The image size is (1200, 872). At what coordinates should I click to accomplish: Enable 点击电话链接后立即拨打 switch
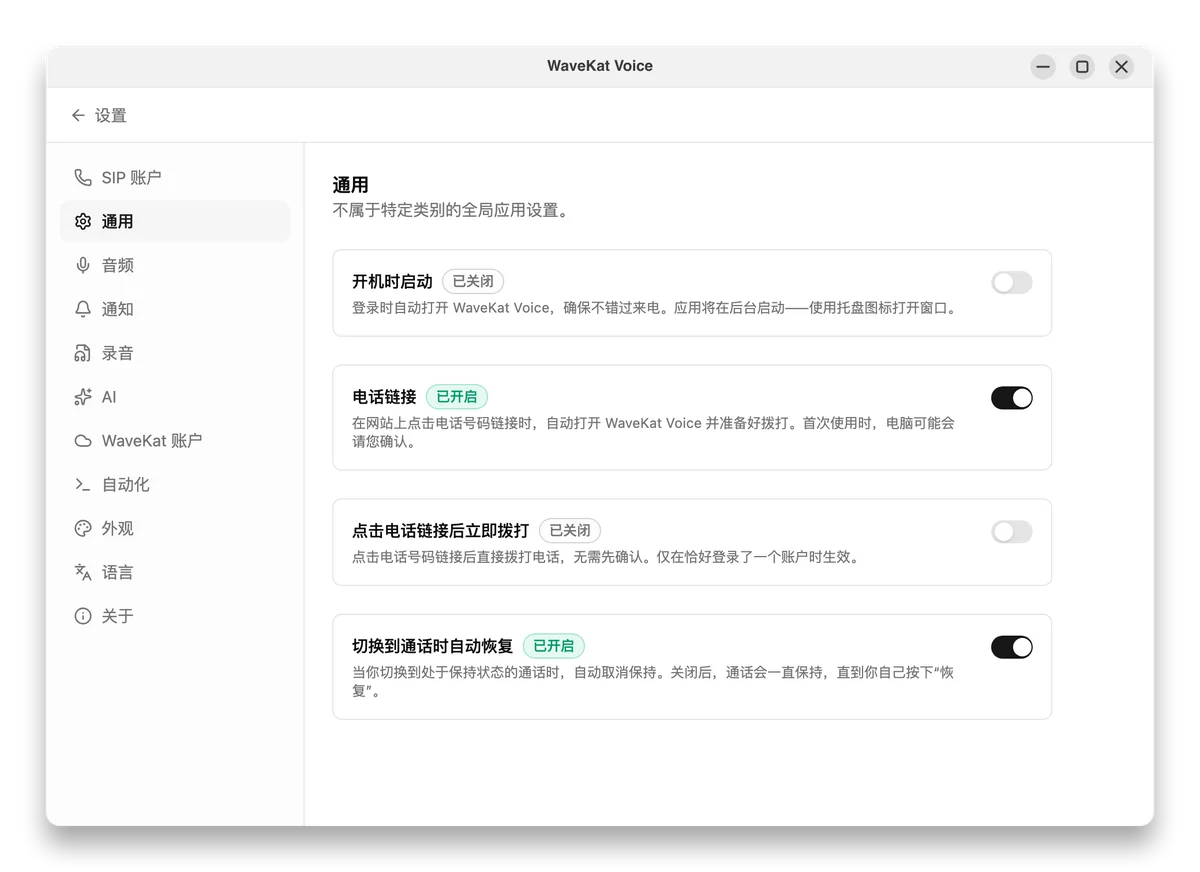pyautogui.click(x=1011, y=532)
